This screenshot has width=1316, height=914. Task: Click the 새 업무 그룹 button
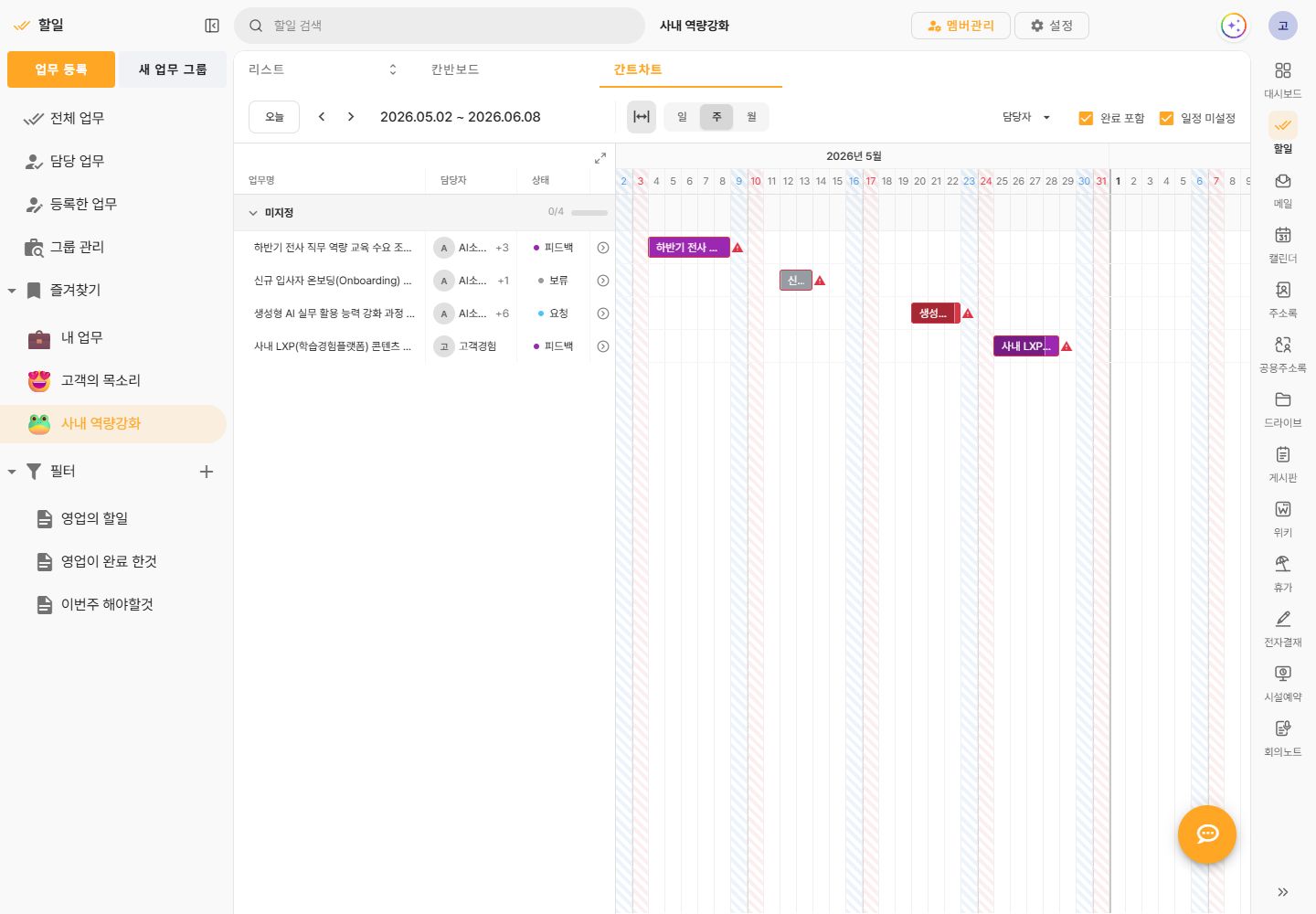pos(173,69)
